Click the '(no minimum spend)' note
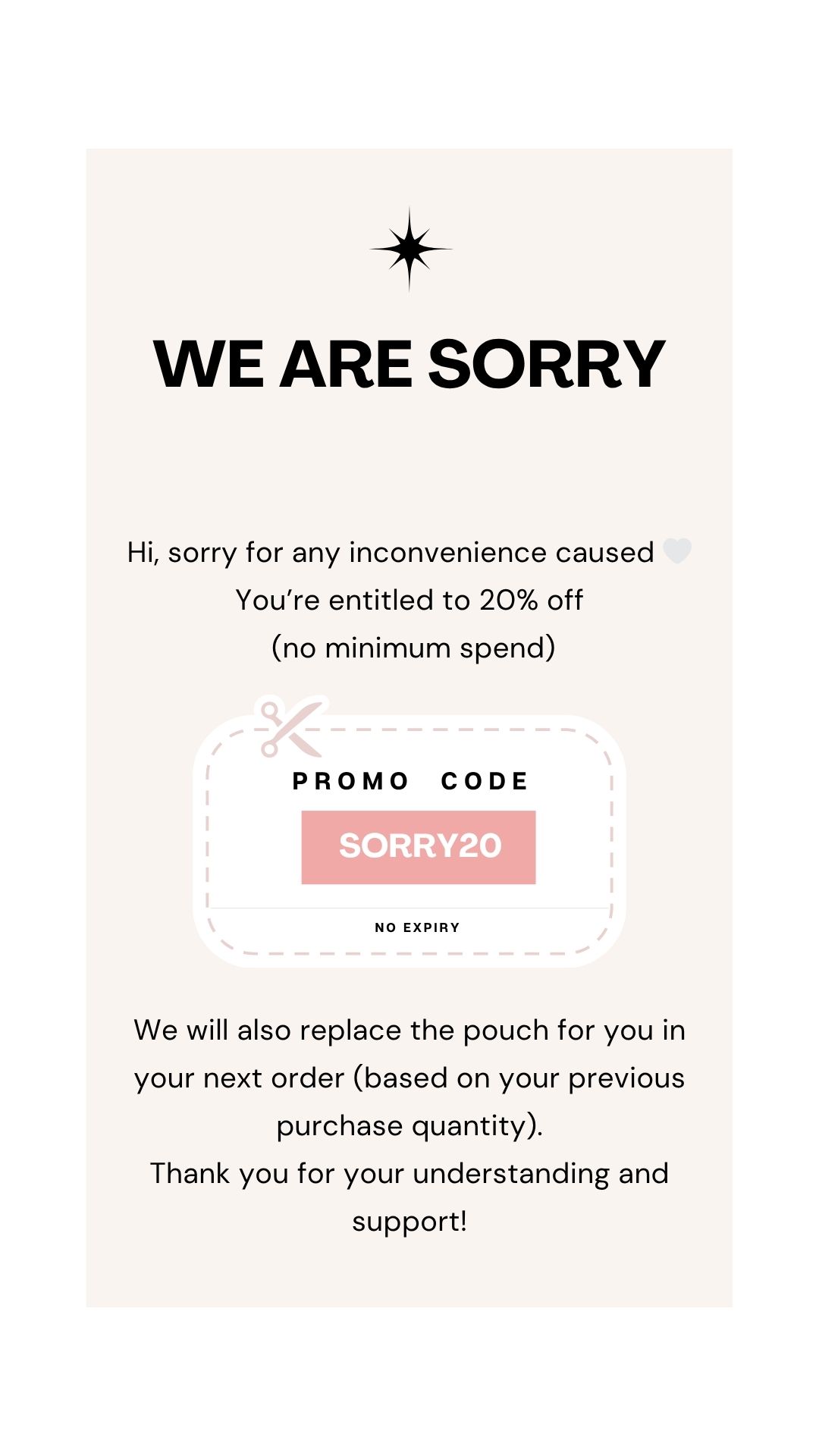Viewport: 819px width, 1456px height. pyautogui.click(x=413, y=648)
